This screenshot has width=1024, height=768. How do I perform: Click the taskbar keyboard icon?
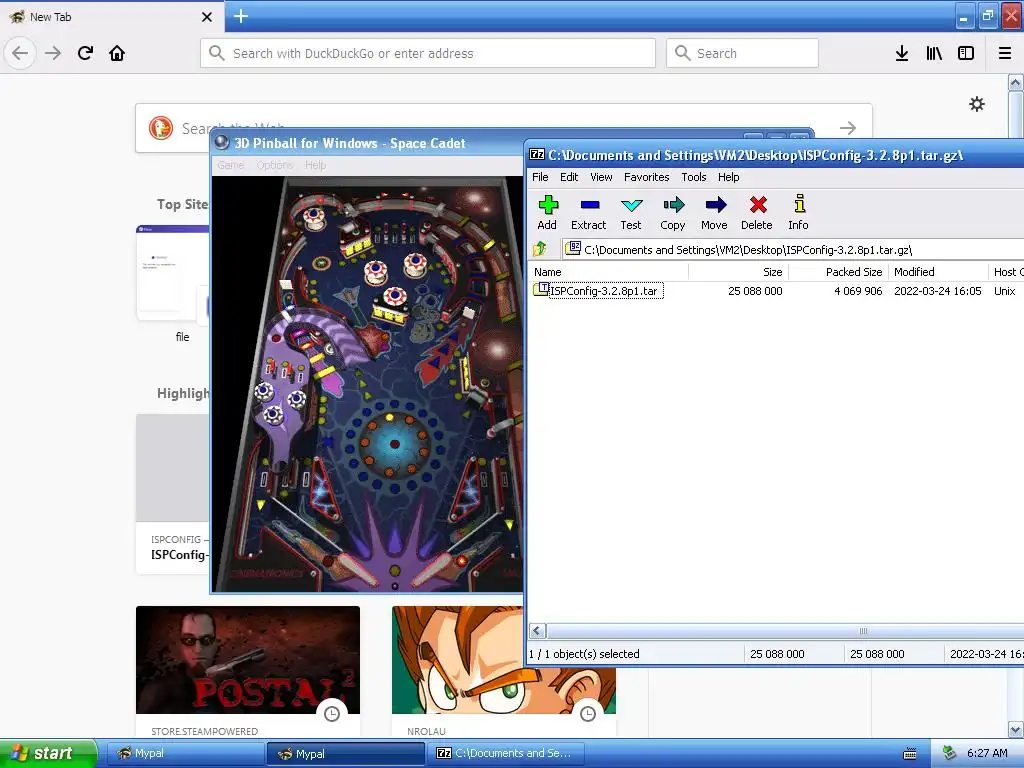(910, 754)
